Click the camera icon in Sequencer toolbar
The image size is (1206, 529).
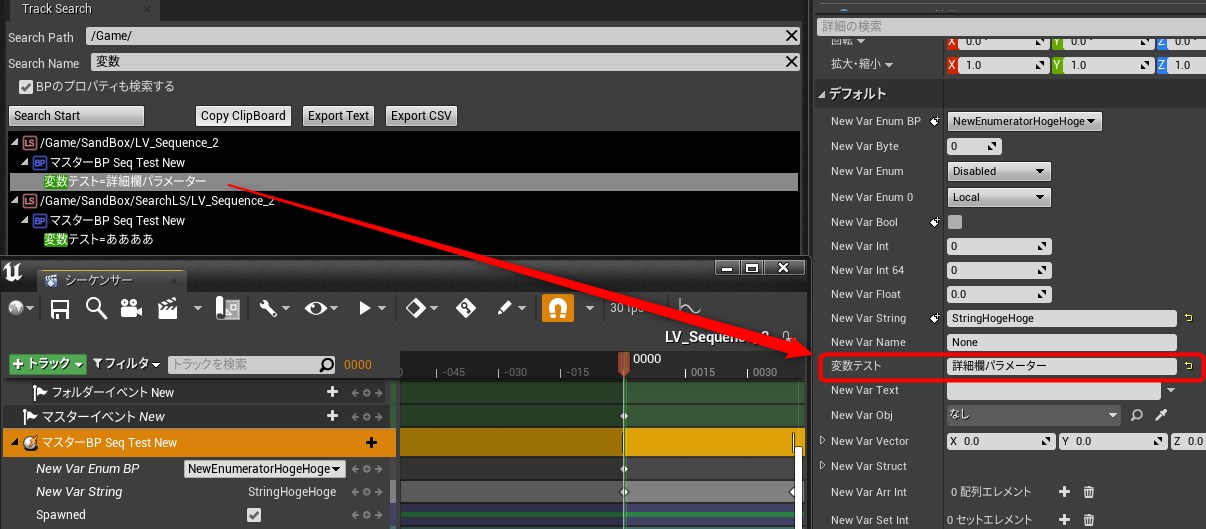[x=131, y=309]
